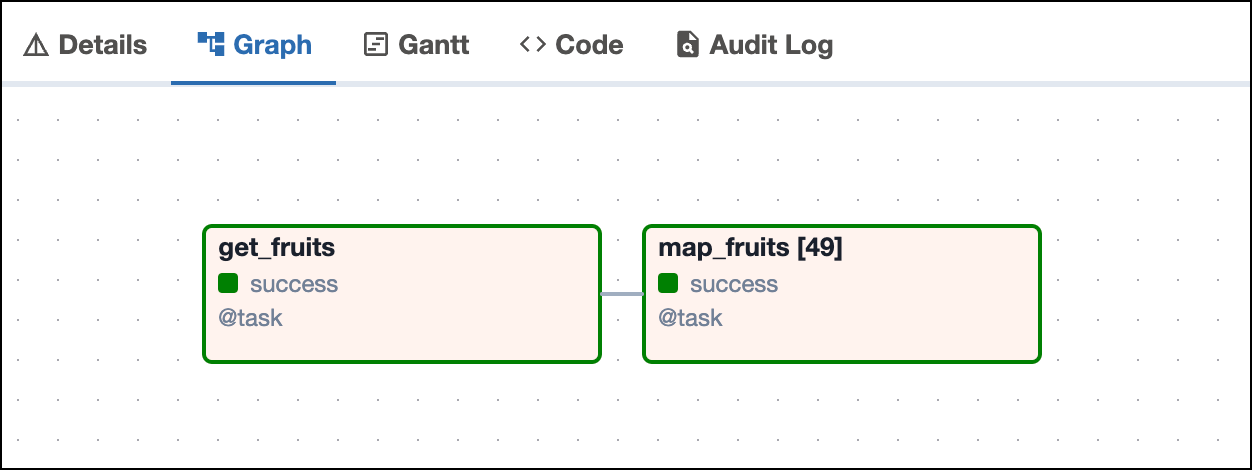Open the Gantt tab
Image resolution: width=1252 pixels, height=470 pixels.
point(433,45)
